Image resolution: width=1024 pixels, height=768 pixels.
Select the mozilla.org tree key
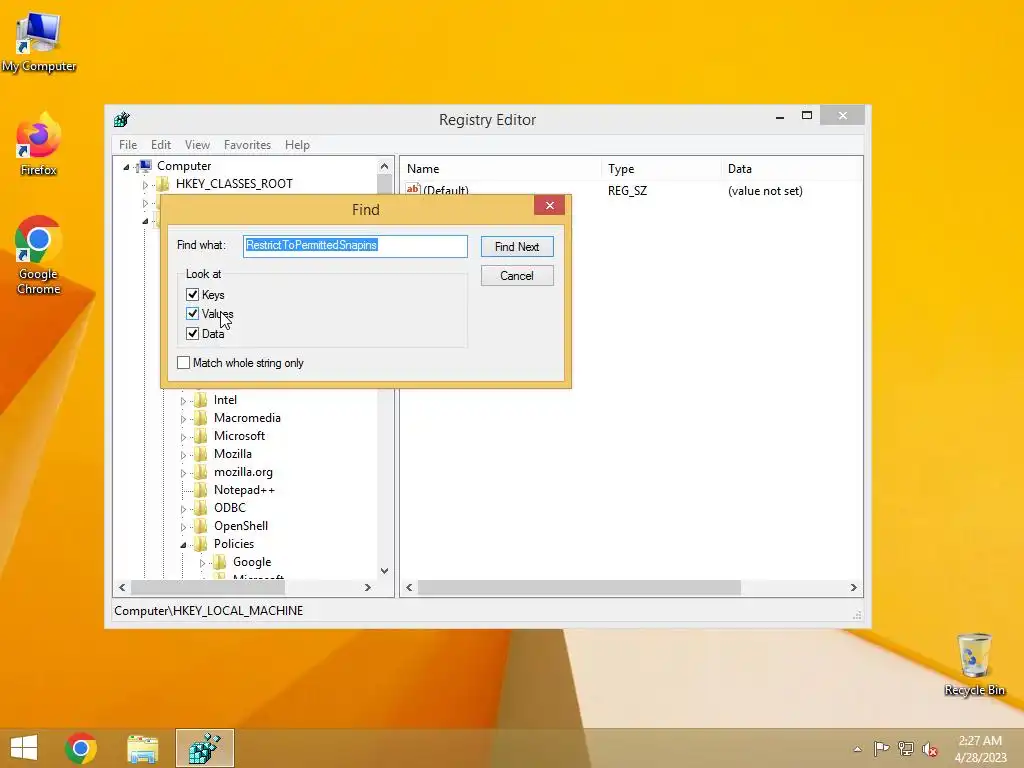pos(243,472)
